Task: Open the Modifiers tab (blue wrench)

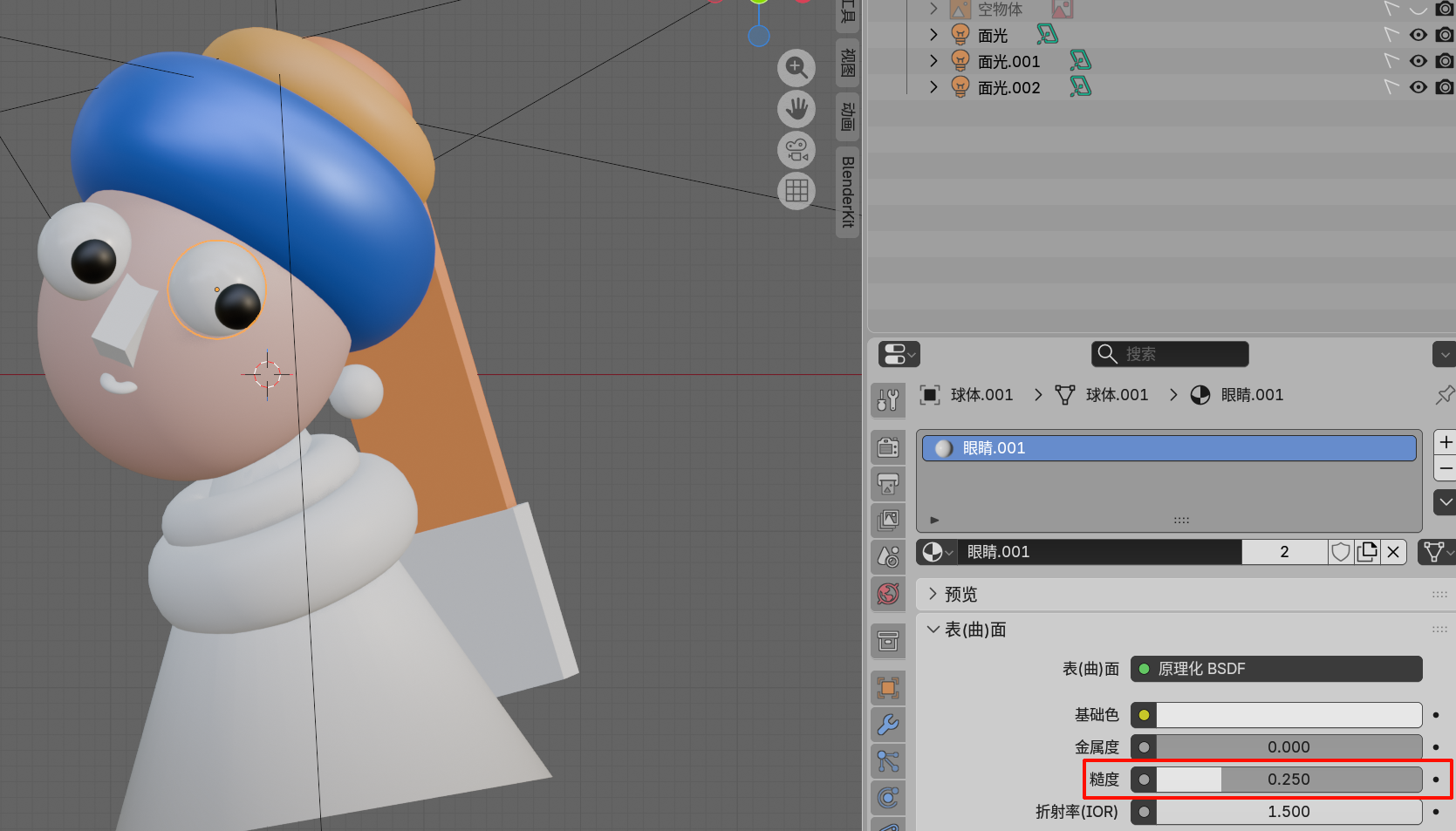Action: click(888, 724)
